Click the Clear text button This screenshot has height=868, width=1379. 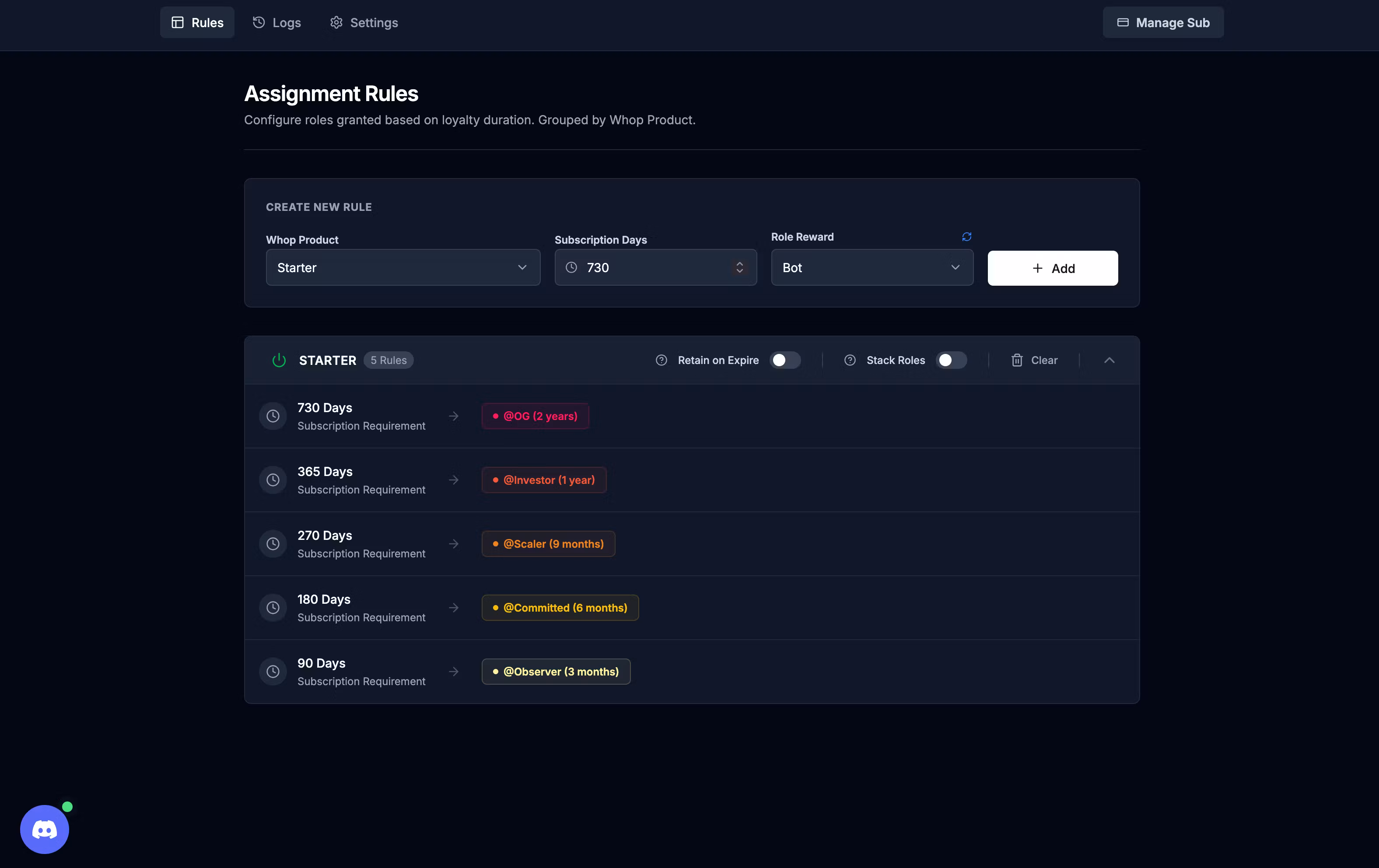[1044, 360]
